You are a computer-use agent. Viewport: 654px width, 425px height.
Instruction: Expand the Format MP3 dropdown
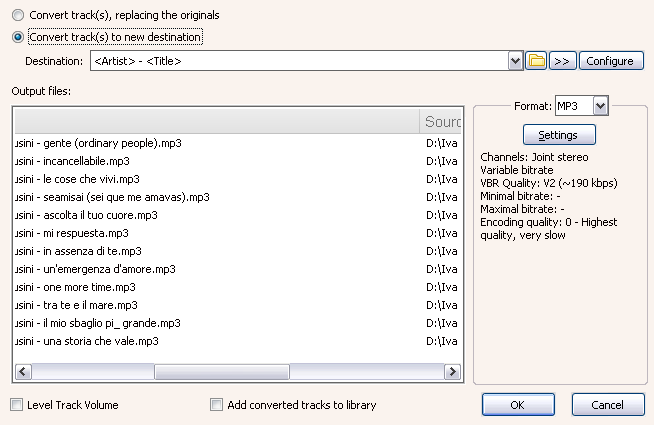click(x=600, y=105)
